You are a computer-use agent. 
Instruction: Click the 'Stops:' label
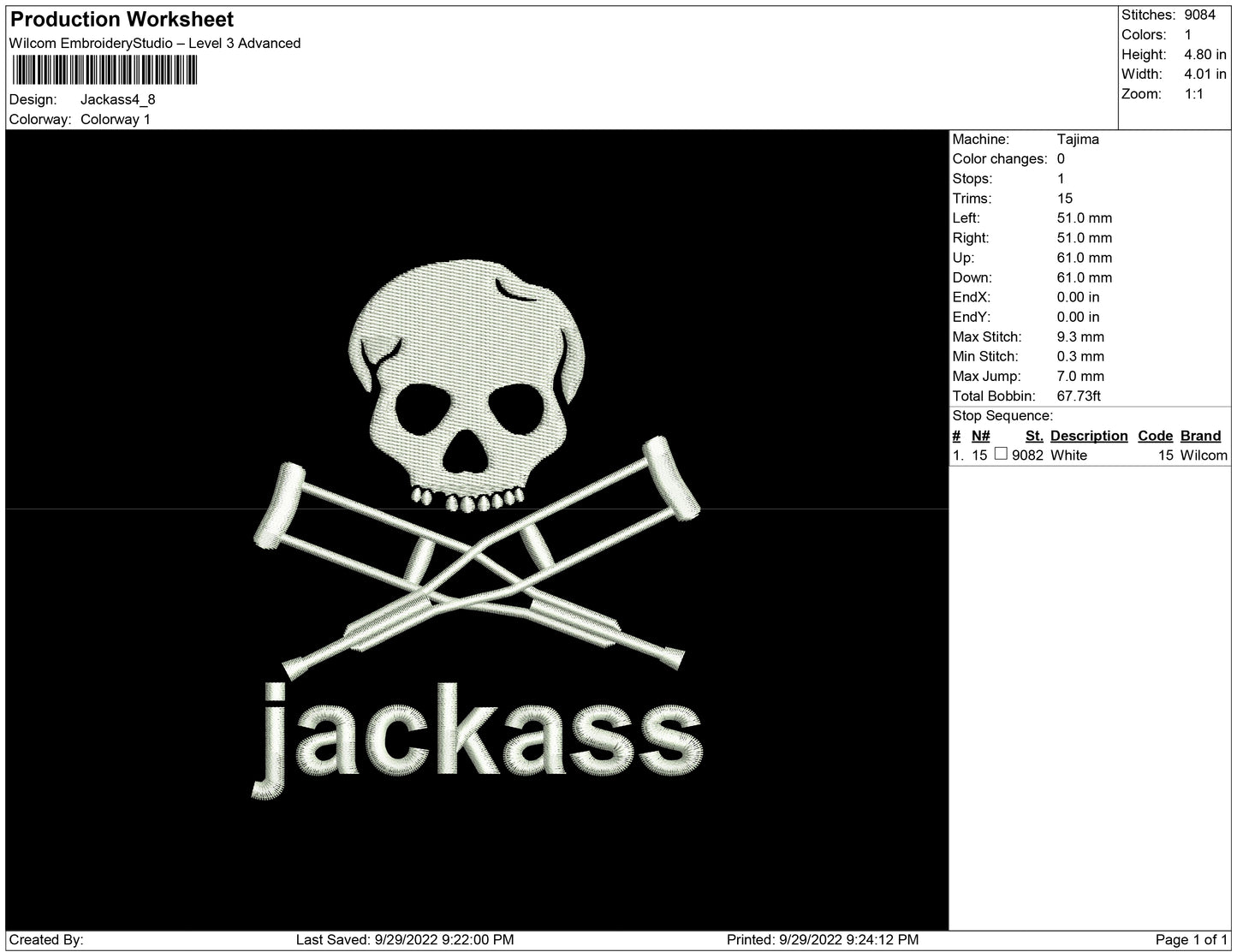(x=972, y=178)
